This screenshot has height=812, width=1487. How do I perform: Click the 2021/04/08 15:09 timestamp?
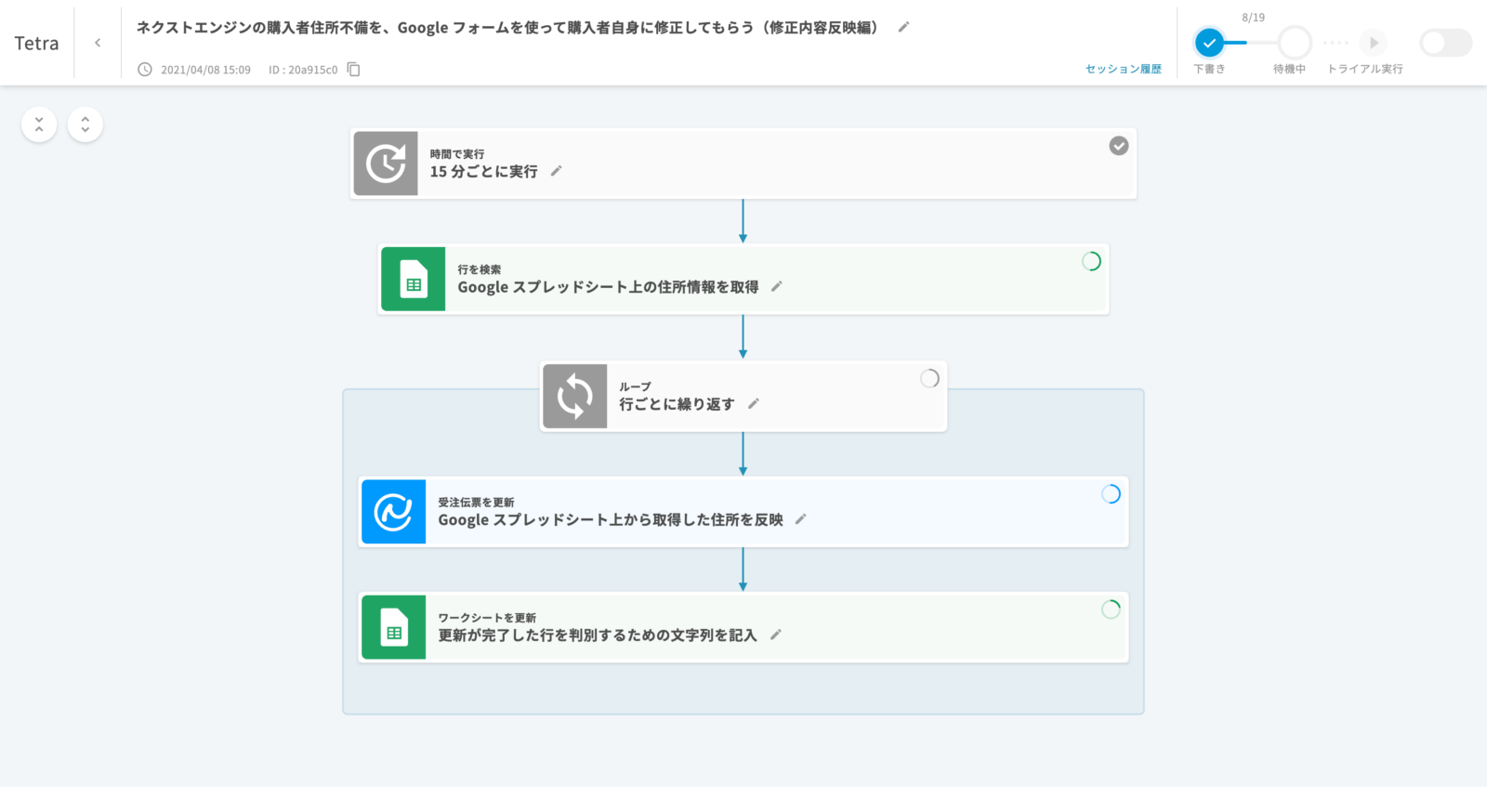[205, 70]
